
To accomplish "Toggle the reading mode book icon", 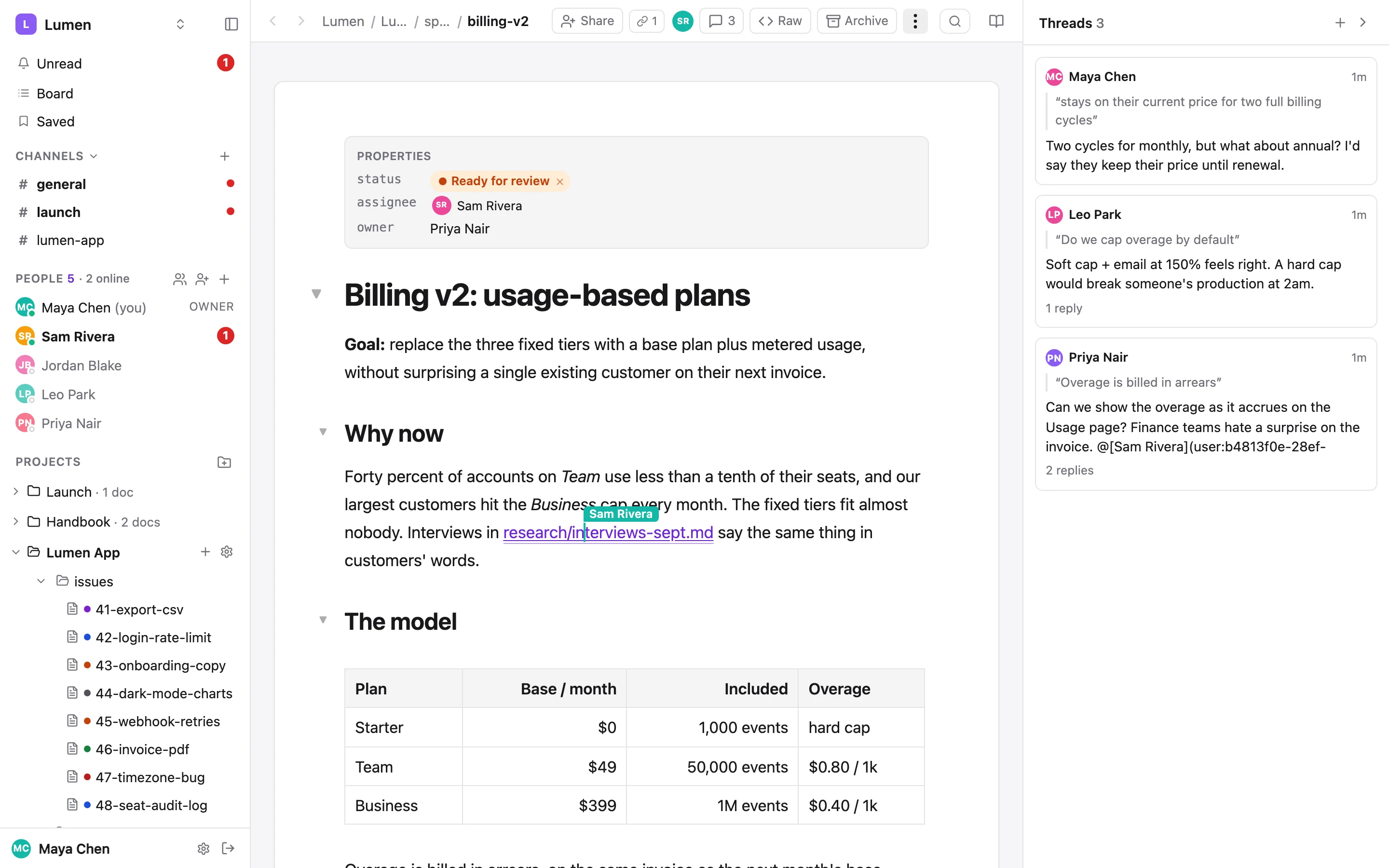I will point(996,21).
